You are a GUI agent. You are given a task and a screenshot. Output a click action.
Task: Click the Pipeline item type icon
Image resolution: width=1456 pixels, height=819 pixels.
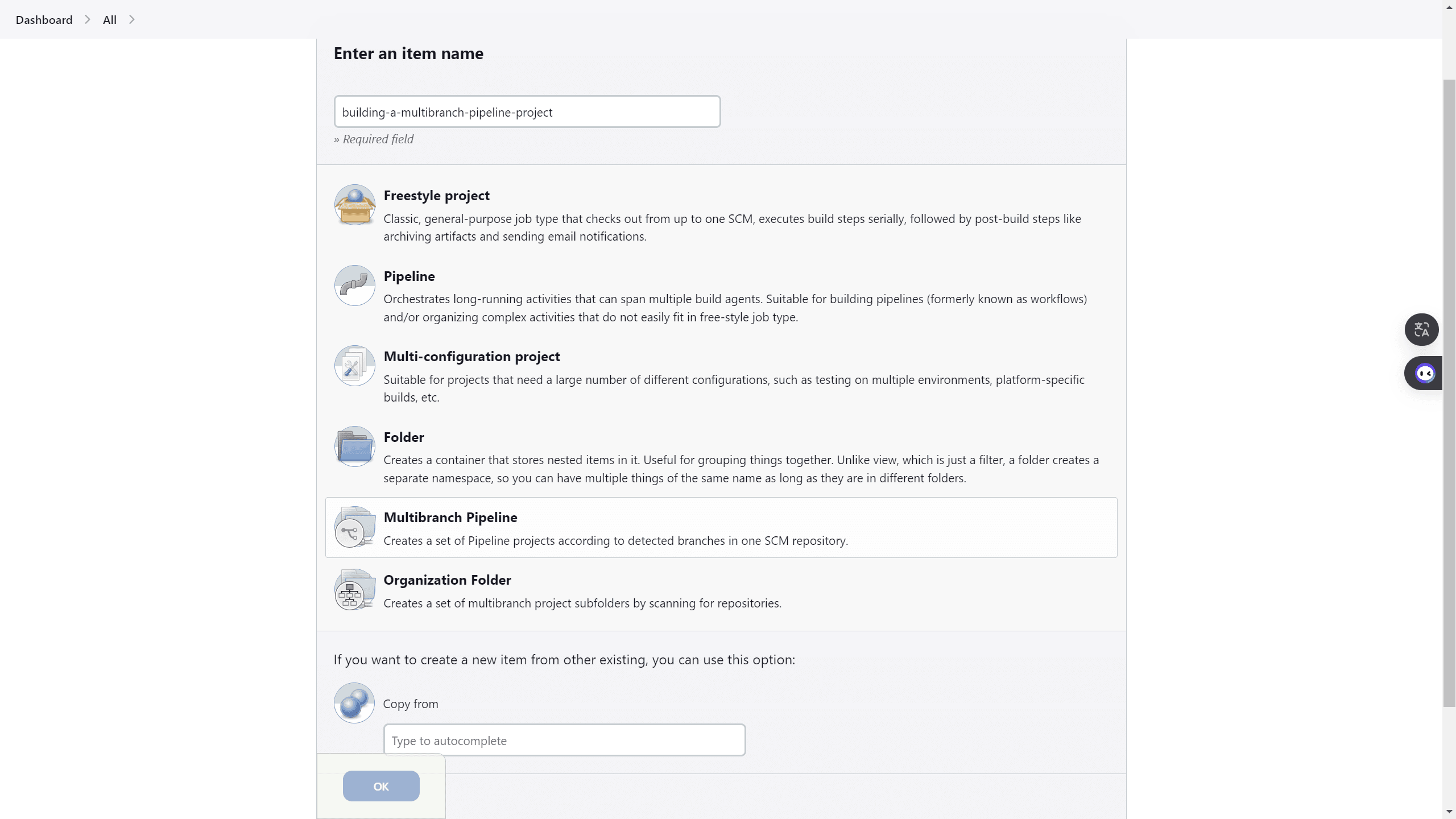coord(354,285)
